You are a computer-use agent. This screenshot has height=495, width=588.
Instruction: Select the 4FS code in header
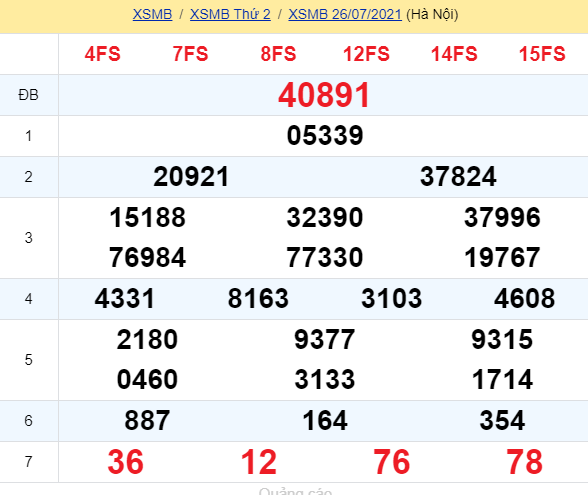pos(102,54)
